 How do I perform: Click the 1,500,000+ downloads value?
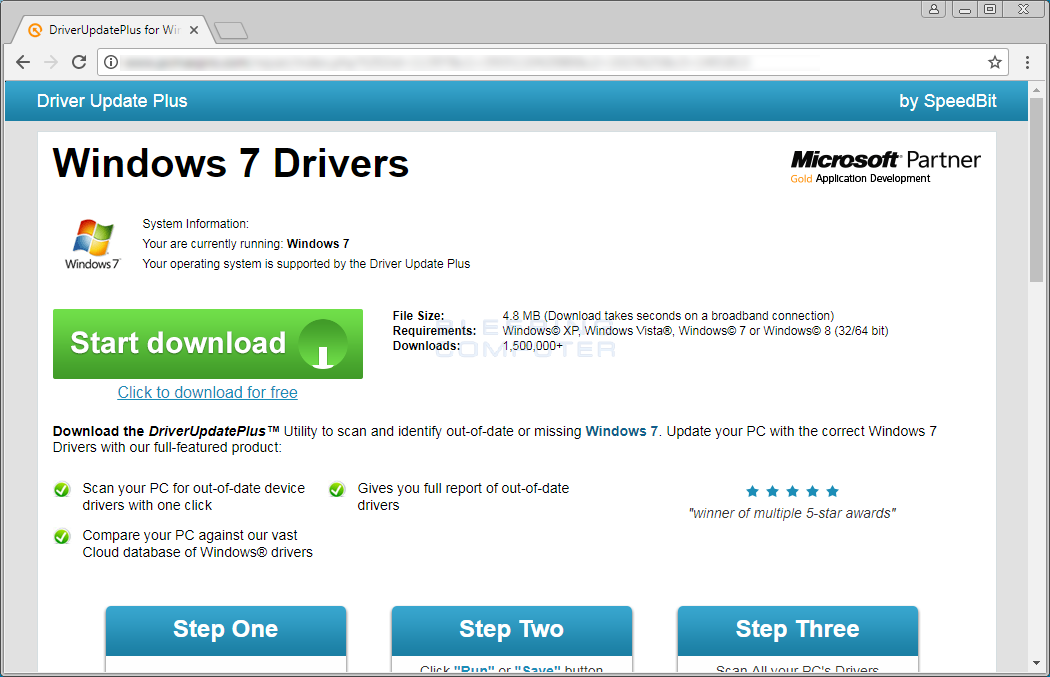tap(533, 346)
